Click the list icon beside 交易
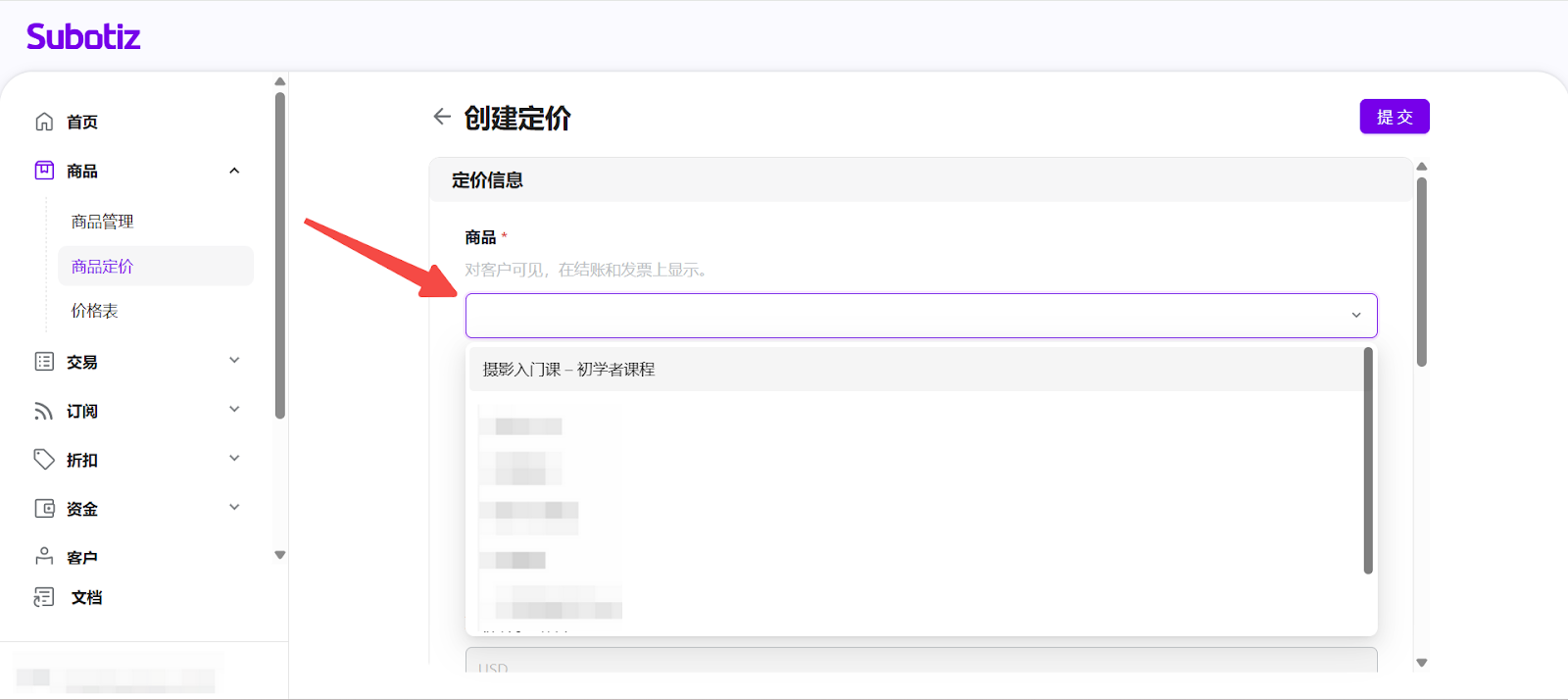The image size is (1568, 700). [x=44, y=362]
